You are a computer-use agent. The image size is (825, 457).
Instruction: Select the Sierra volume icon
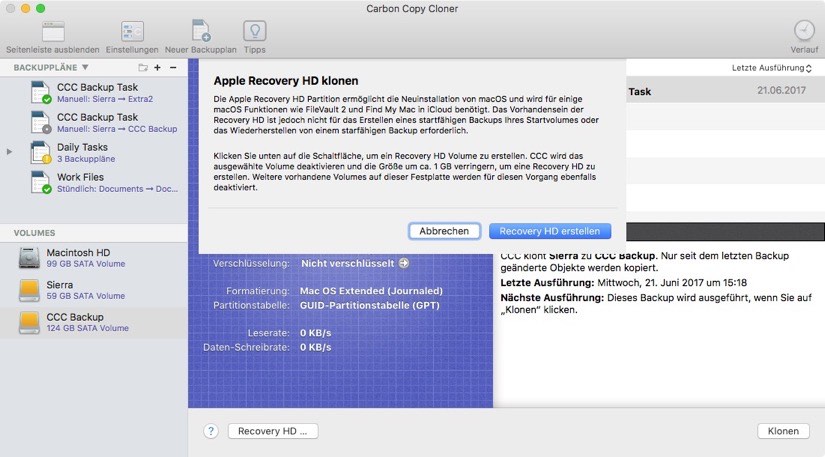click(x=29, y=290)
